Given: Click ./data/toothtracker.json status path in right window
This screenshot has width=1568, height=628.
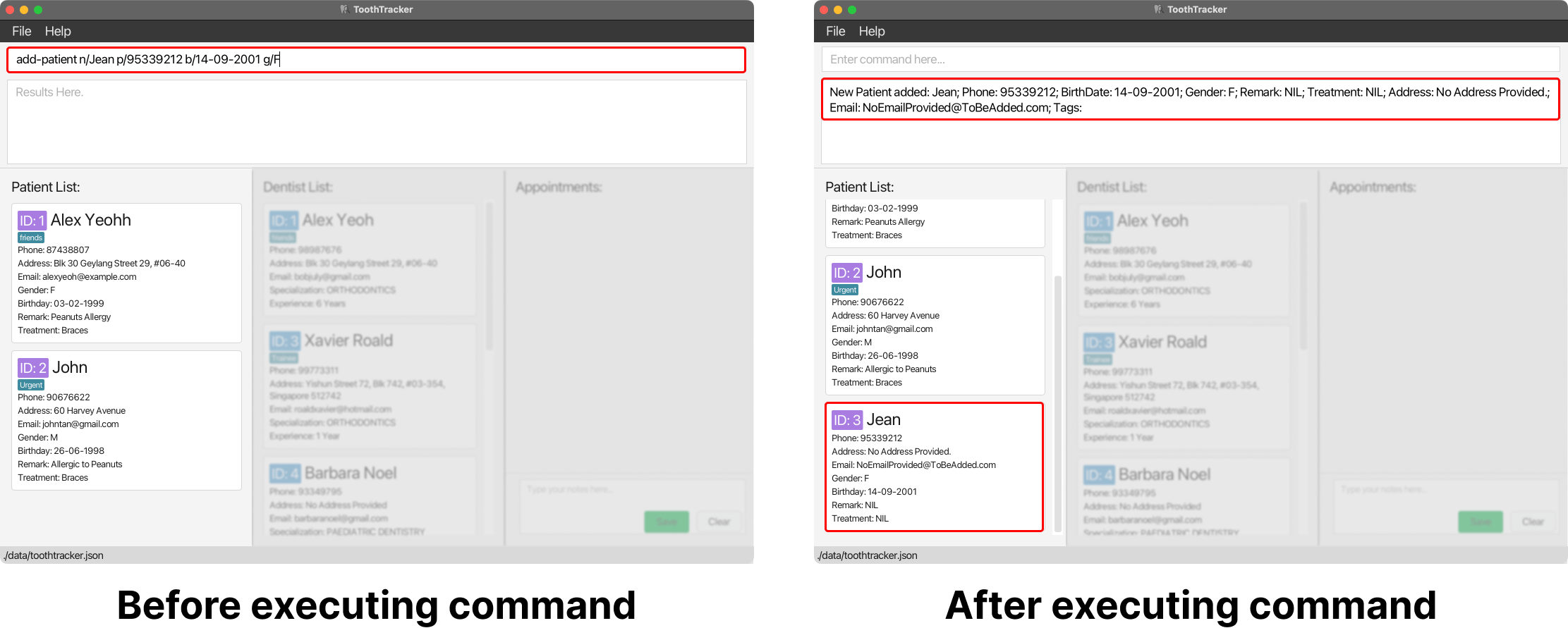Looking at the screenshot, I should click(x=868, y=555).
